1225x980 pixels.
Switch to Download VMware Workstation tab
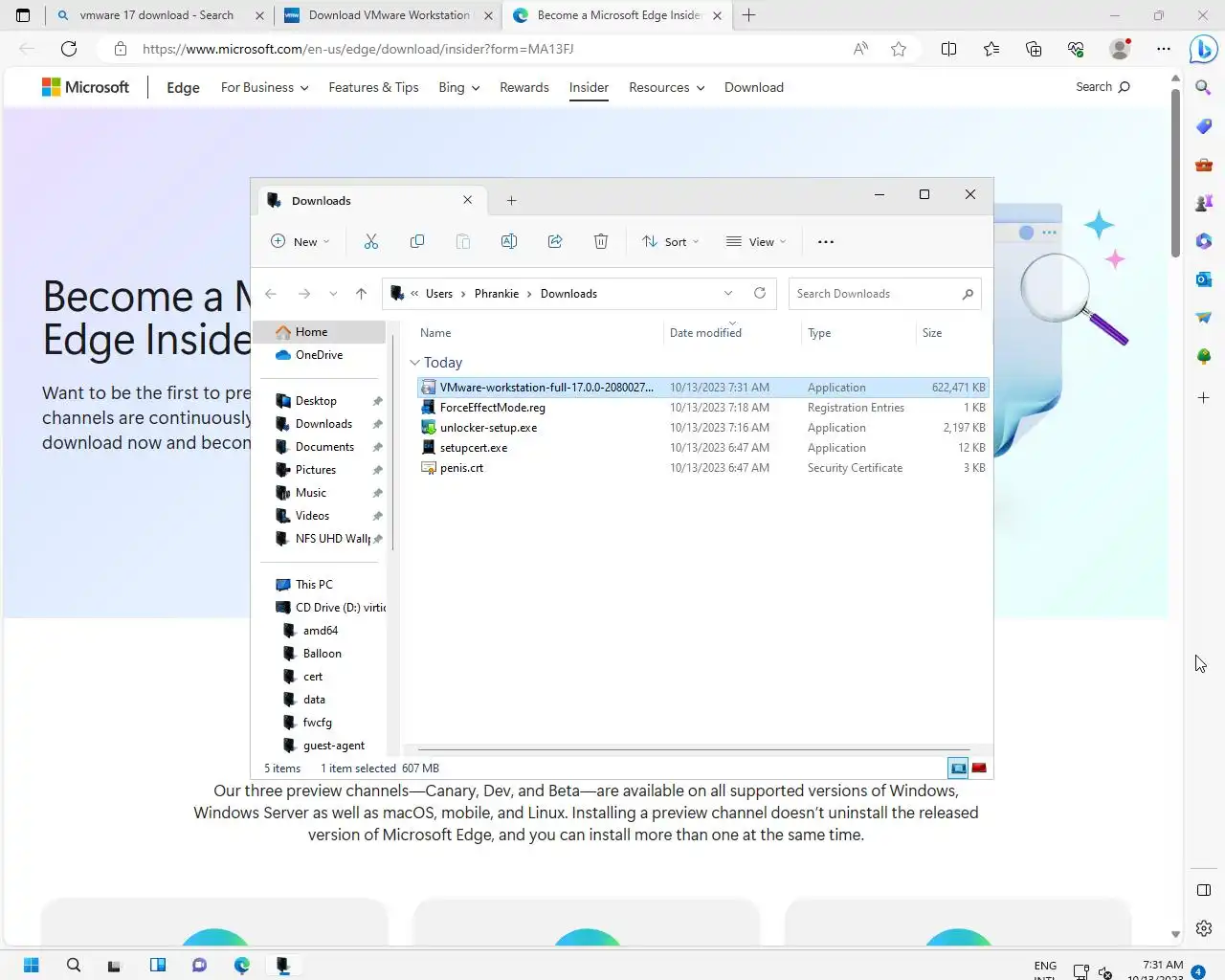pos(389,15)
